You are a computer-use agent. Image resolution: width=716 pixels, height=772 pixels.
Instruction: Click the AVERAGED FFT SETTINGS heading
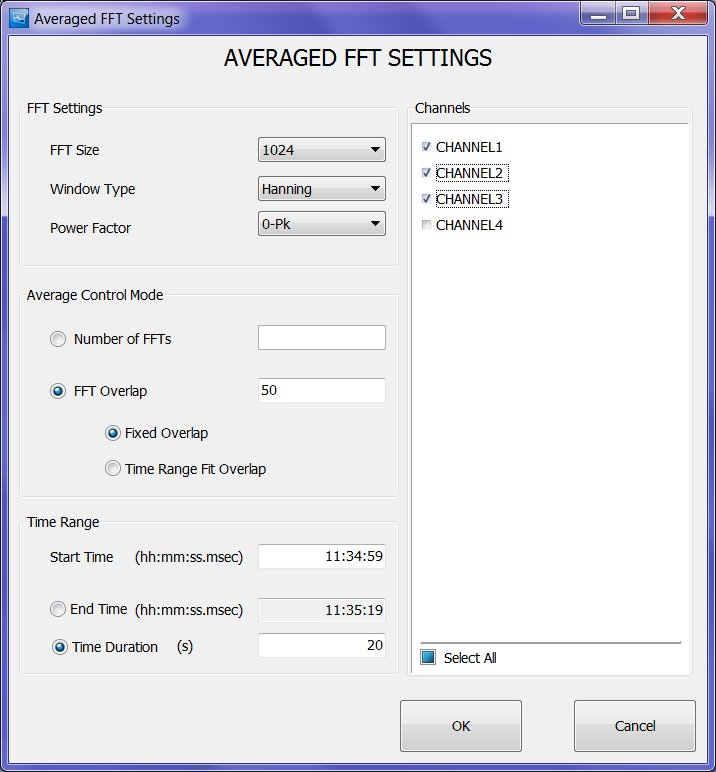click(x=358, y=58)
